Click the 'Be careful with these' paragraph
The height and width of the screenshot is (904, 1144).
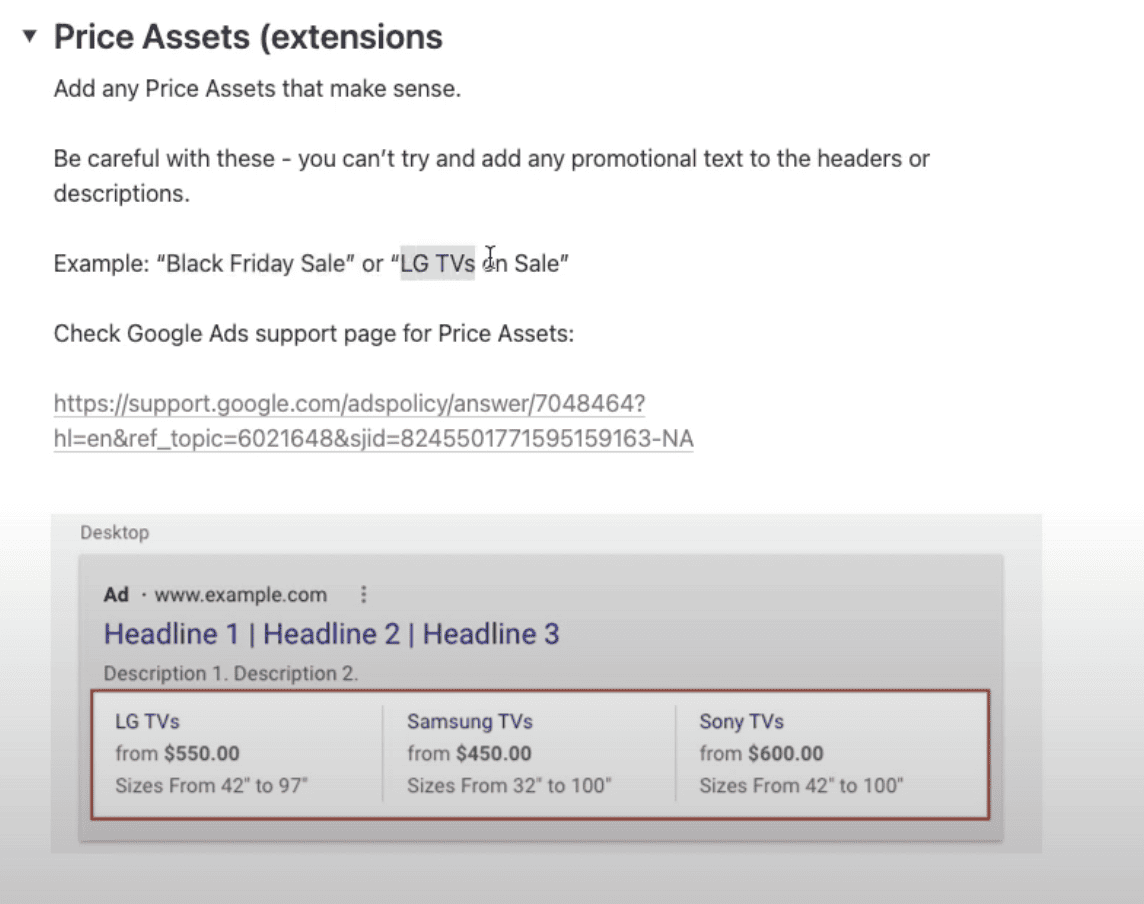point(491,176)
